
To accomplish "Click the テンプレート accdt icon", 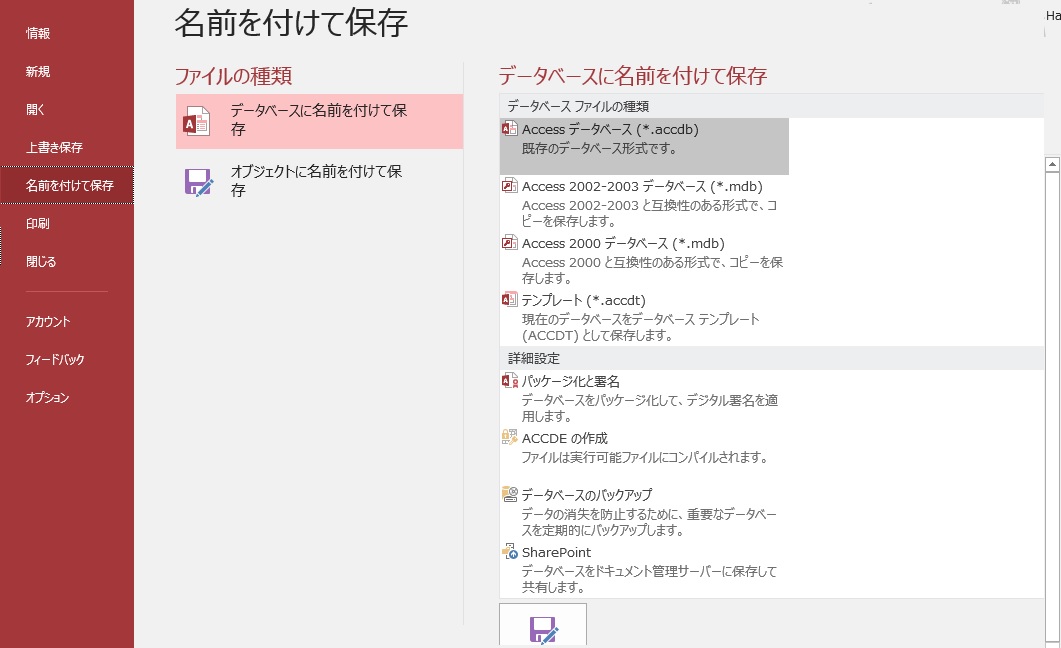I will [509, 299].
